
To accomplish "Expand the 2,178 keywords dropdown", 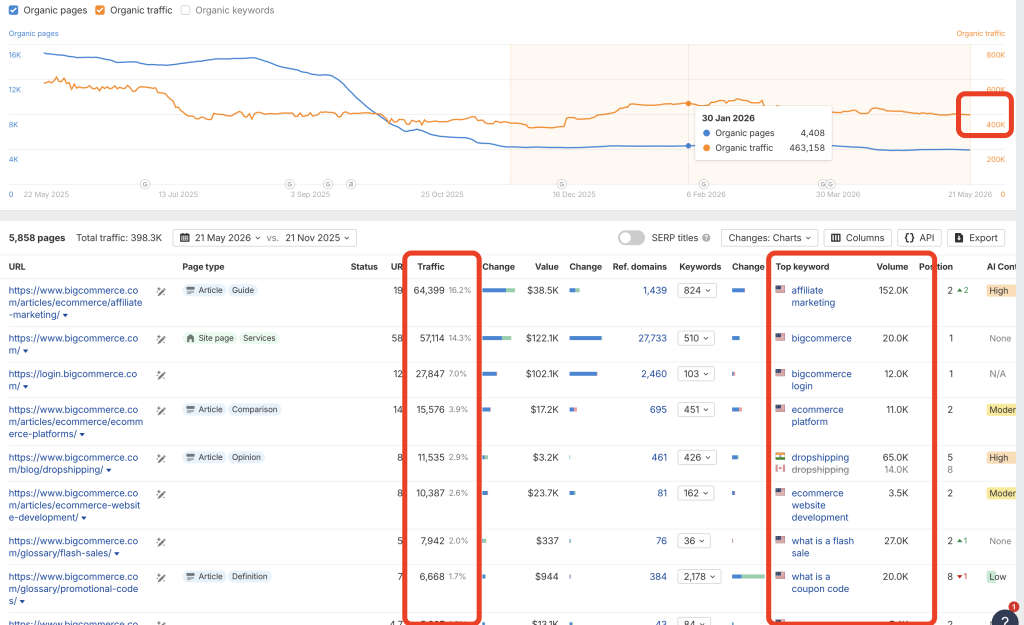I will coord(699,577).
